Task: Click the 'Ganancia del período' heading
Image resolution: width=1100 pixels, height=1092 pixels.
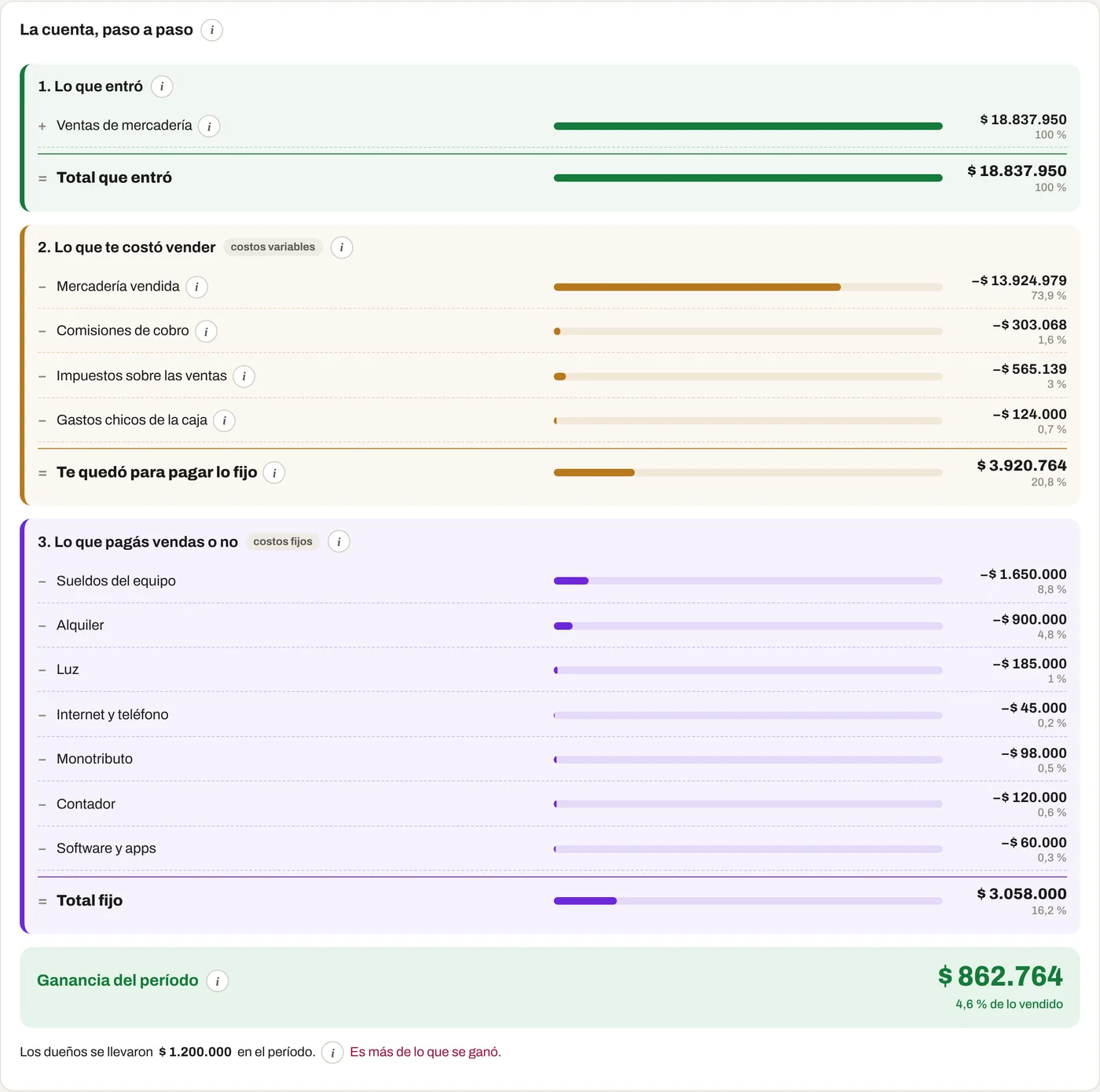Action: click(118, 980)
